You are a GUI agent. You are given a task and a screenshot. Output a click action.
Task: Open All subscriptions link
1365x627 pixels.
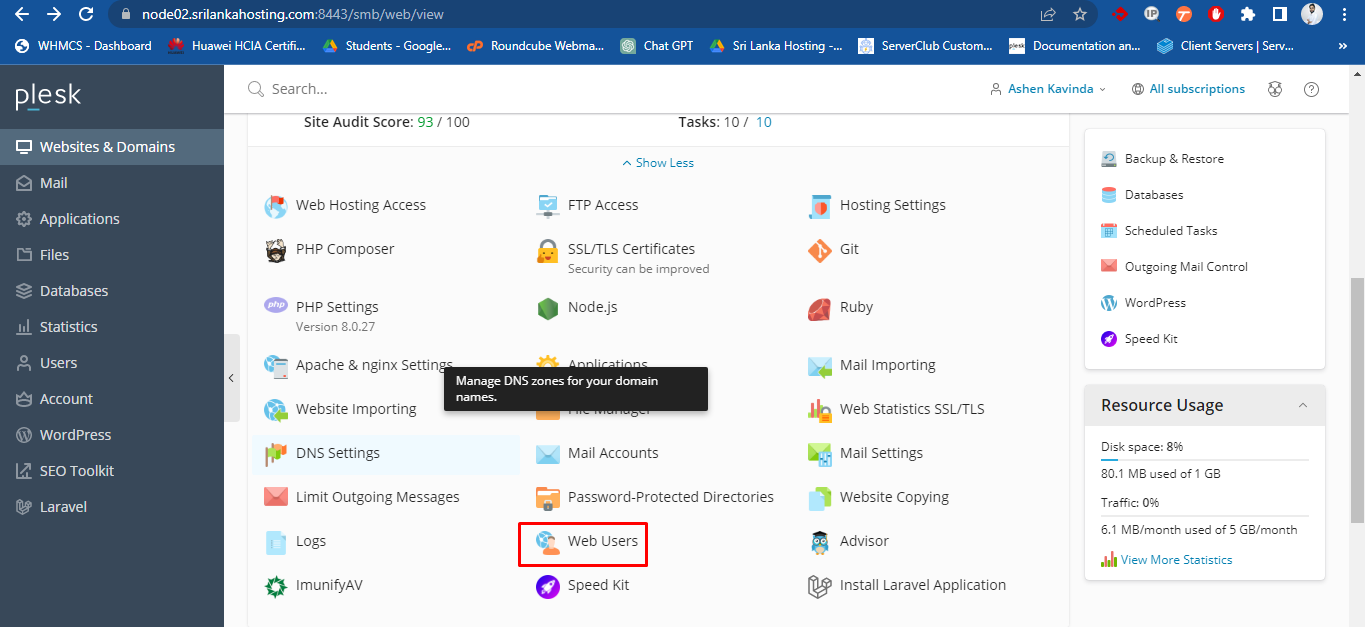pos(1196,89)
